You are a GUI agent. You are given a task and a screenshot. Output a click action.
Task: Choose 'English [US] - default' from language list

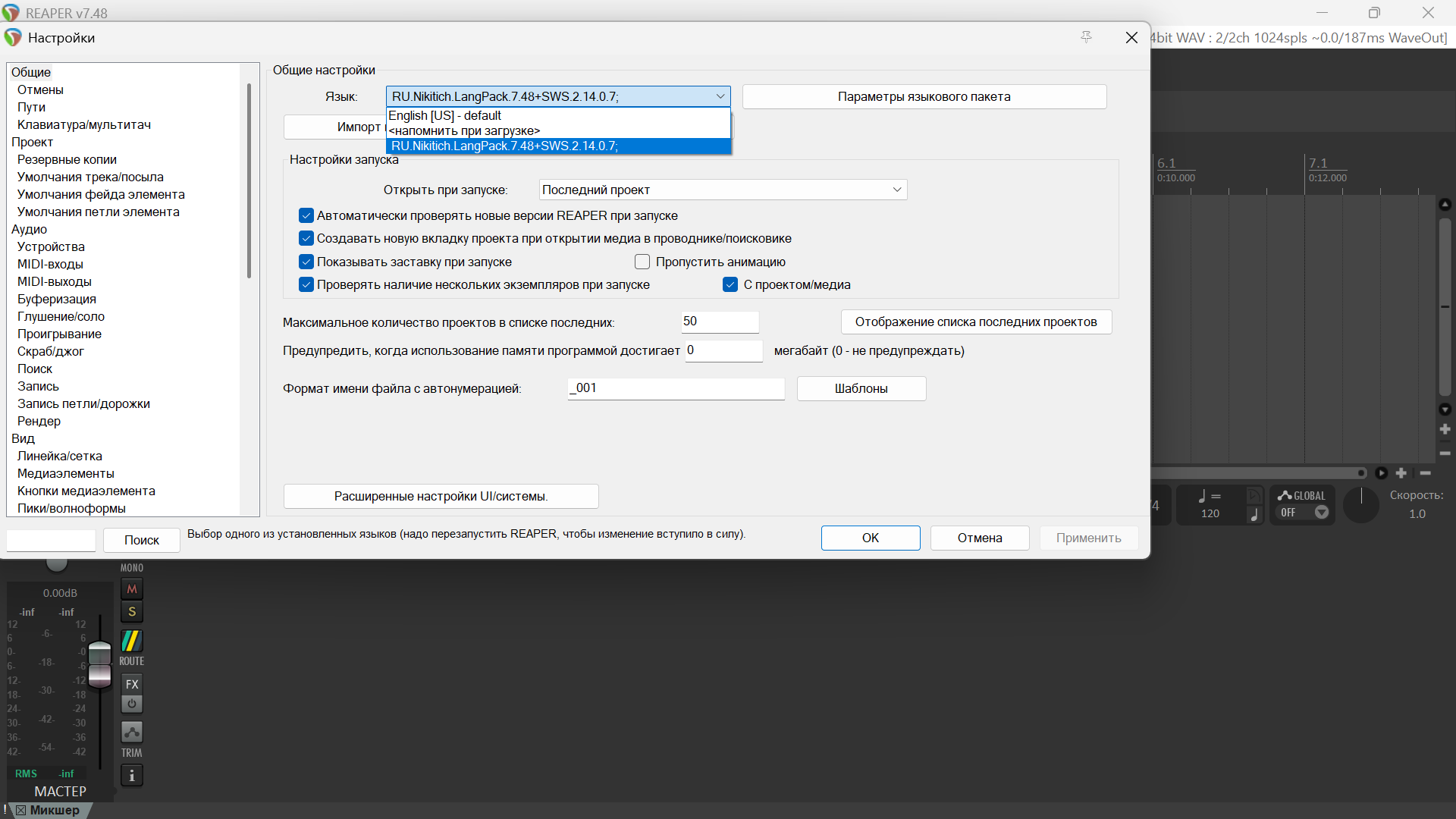[445, 116]
